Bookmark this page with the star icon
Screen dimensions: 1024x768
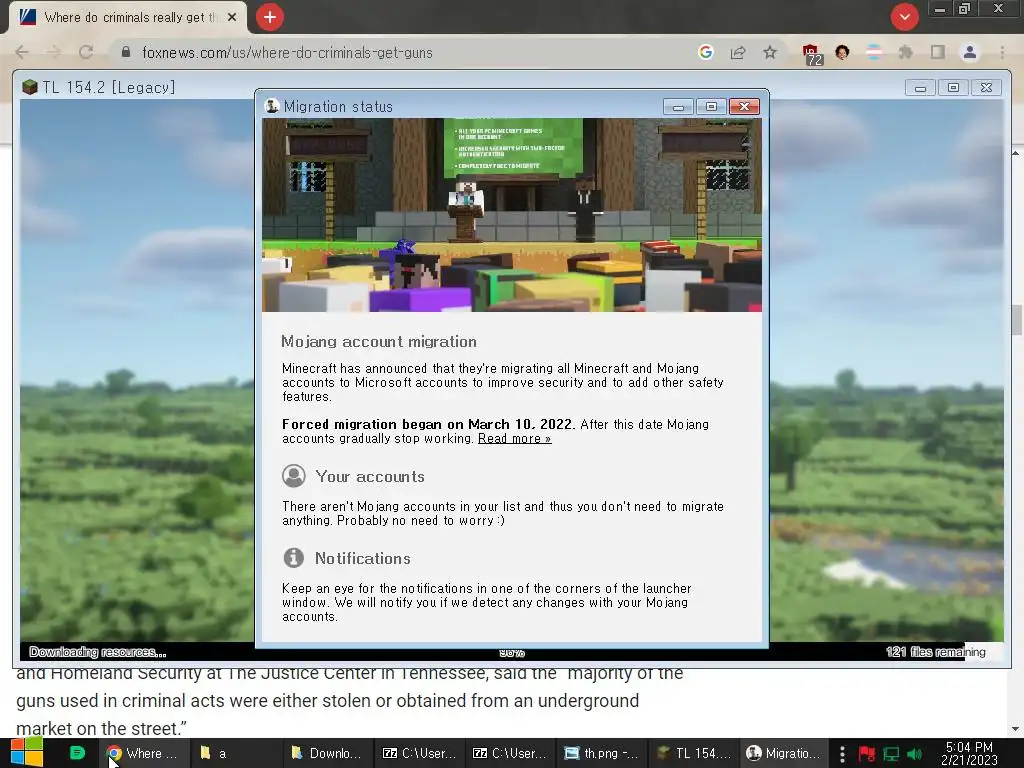[770, 52]
